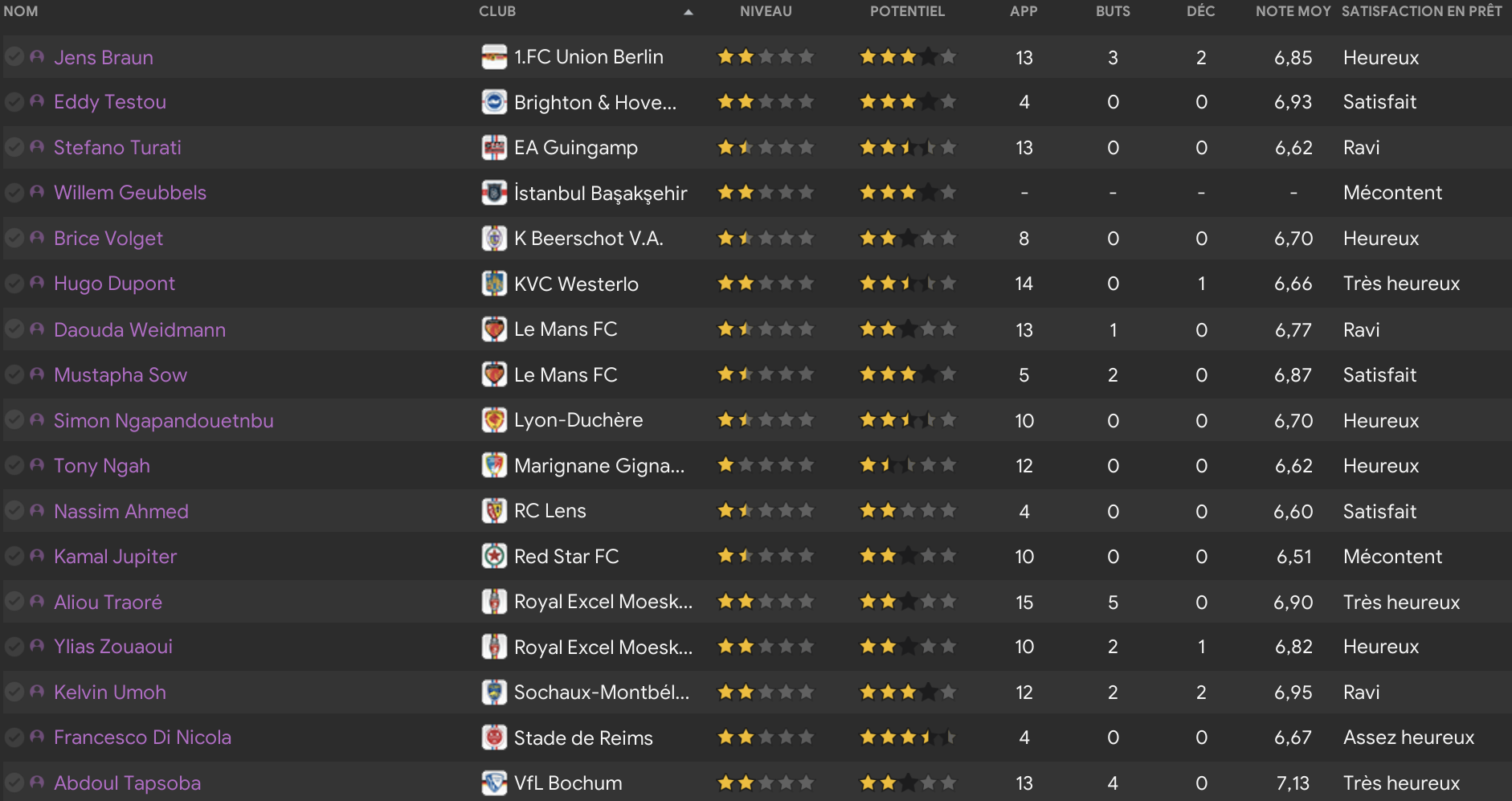Open the VfL Bochum club badge
This screenshot has height=801, width=1512.
[x=494, y=783]
